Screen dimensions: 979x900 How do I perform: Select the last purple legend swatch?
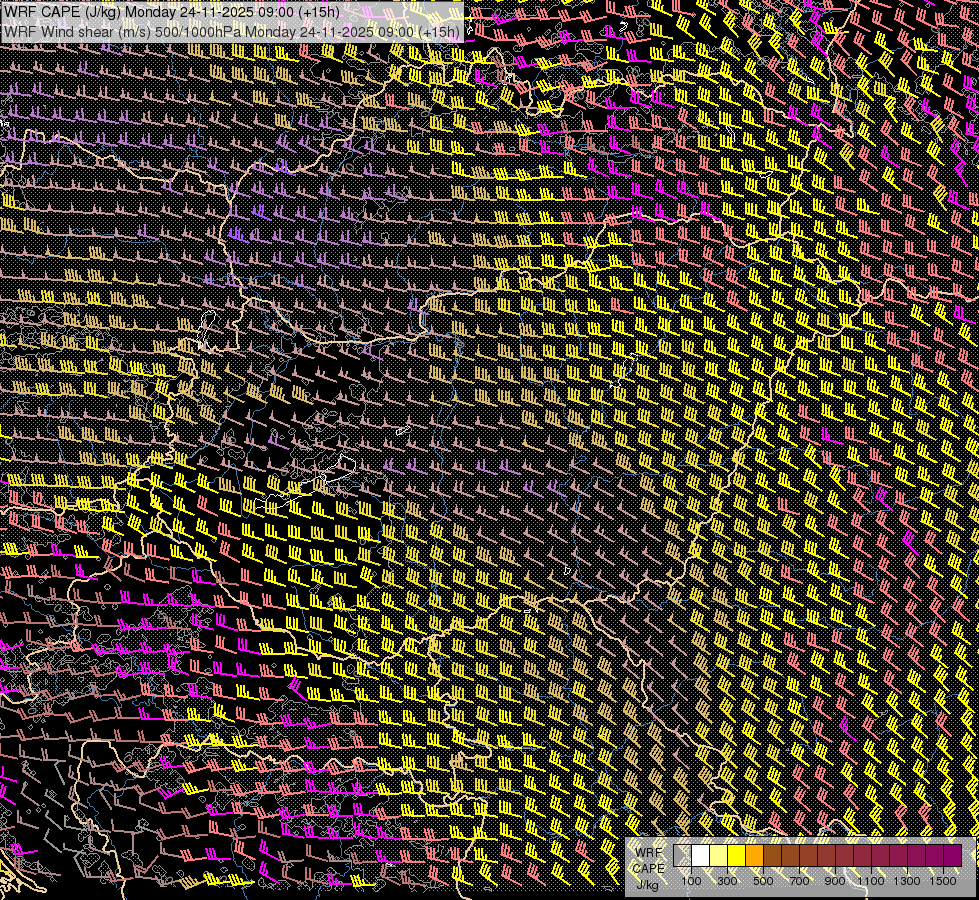(x=952, y=855)
